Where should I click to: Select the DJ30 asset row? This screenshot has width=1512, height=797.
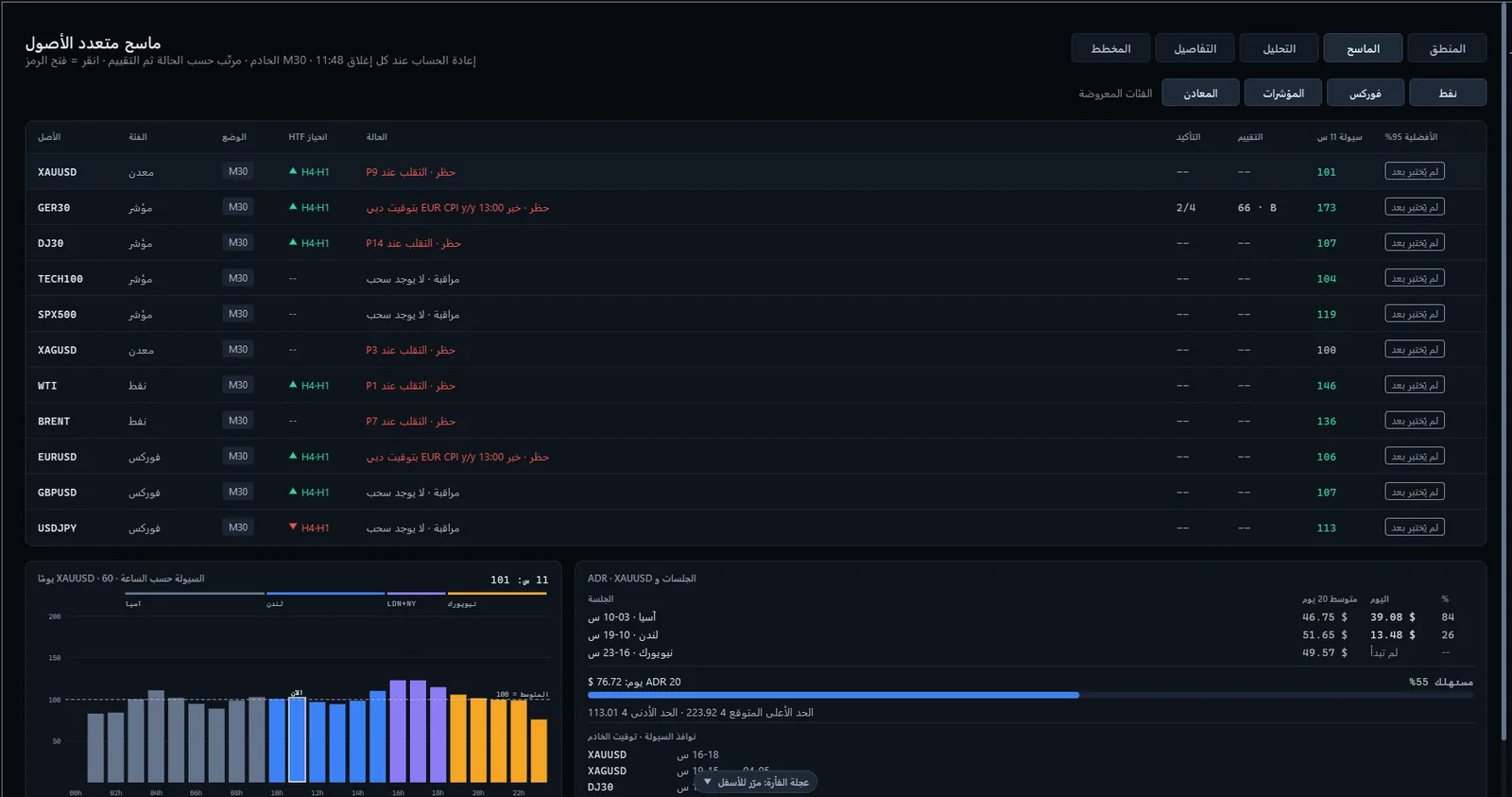click(x=756, y=243)
